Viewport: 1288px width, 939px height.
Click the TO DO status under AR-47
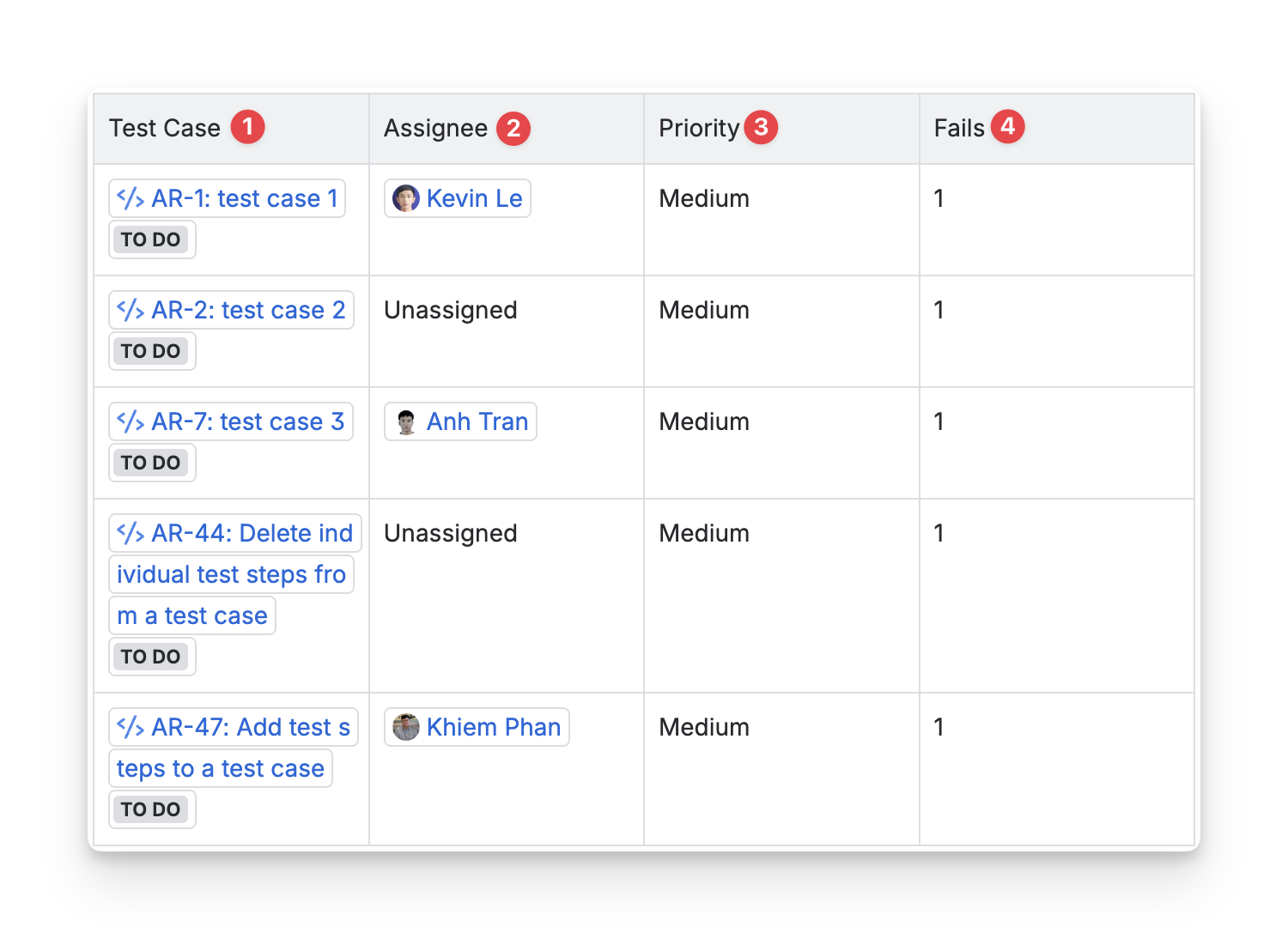click(x=151, y=809)
